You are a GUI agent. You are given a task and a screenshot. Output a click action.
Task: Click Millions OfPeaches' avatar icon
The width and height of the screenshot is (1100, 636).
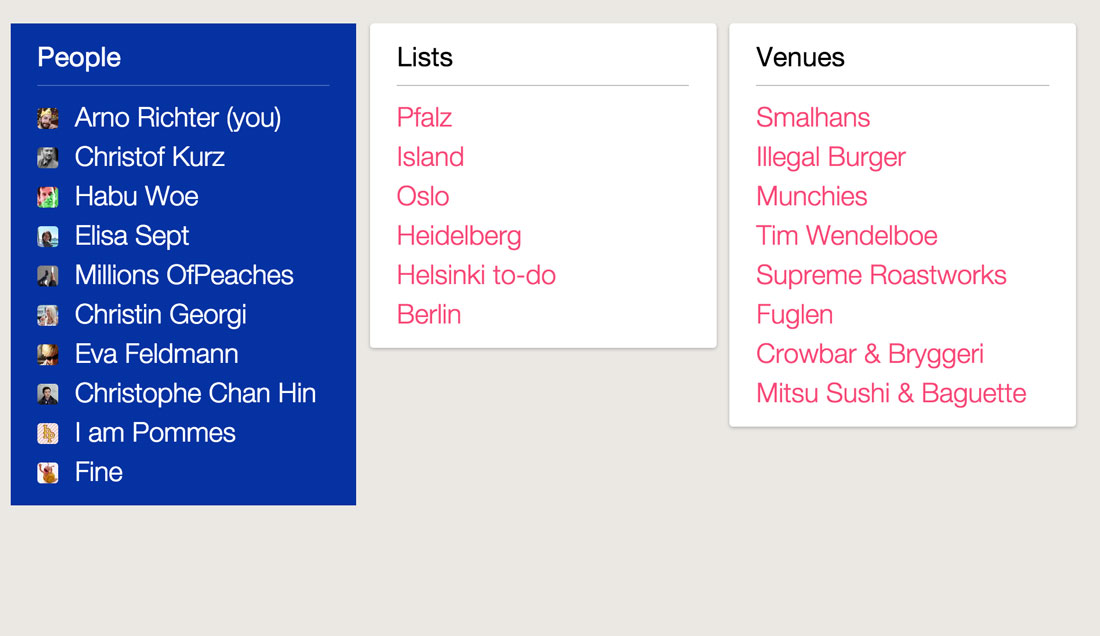(x=48, y=275)
